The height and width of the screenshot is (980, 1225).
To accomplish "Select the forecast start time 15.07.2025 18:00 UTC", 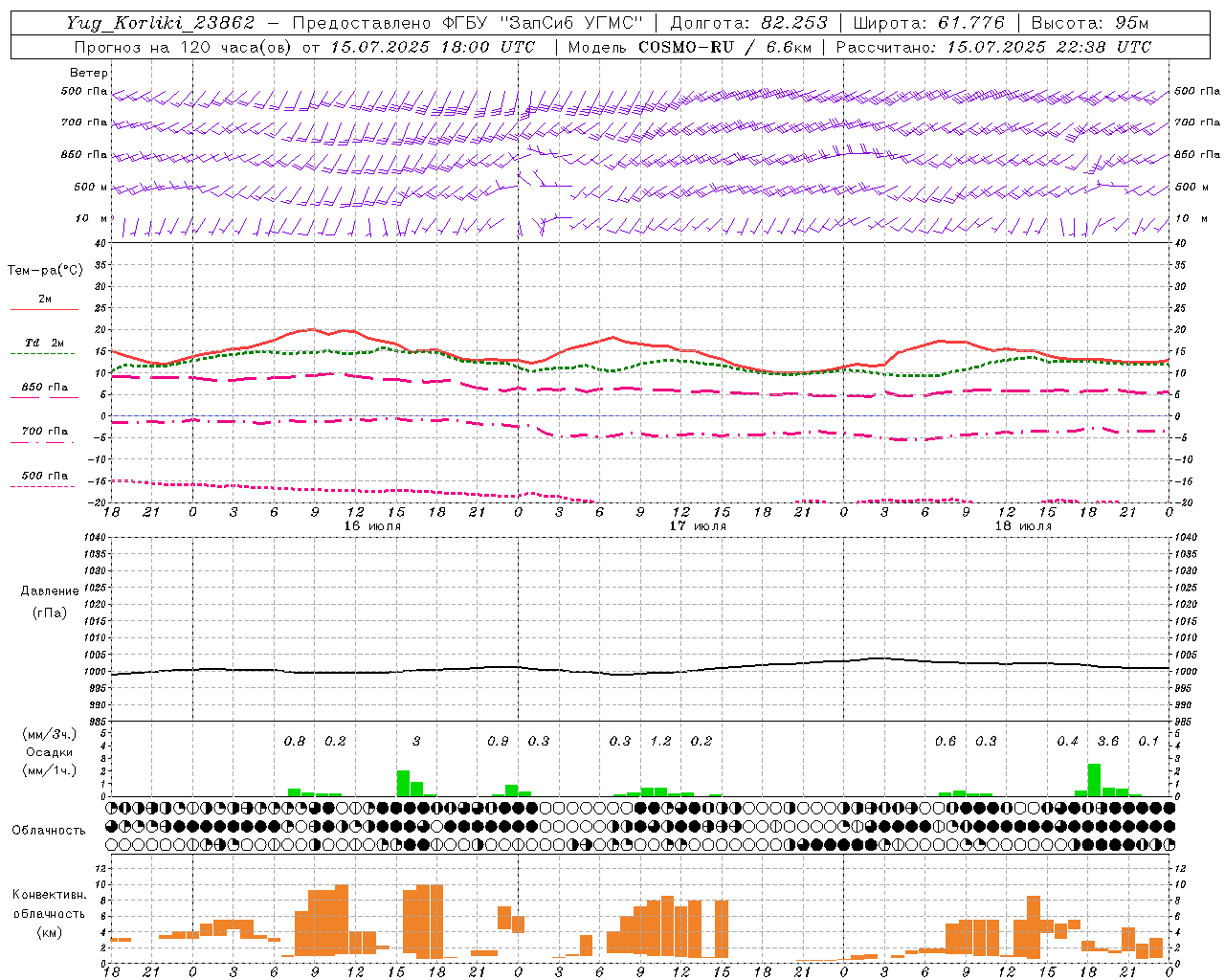I will coord(433,47).
